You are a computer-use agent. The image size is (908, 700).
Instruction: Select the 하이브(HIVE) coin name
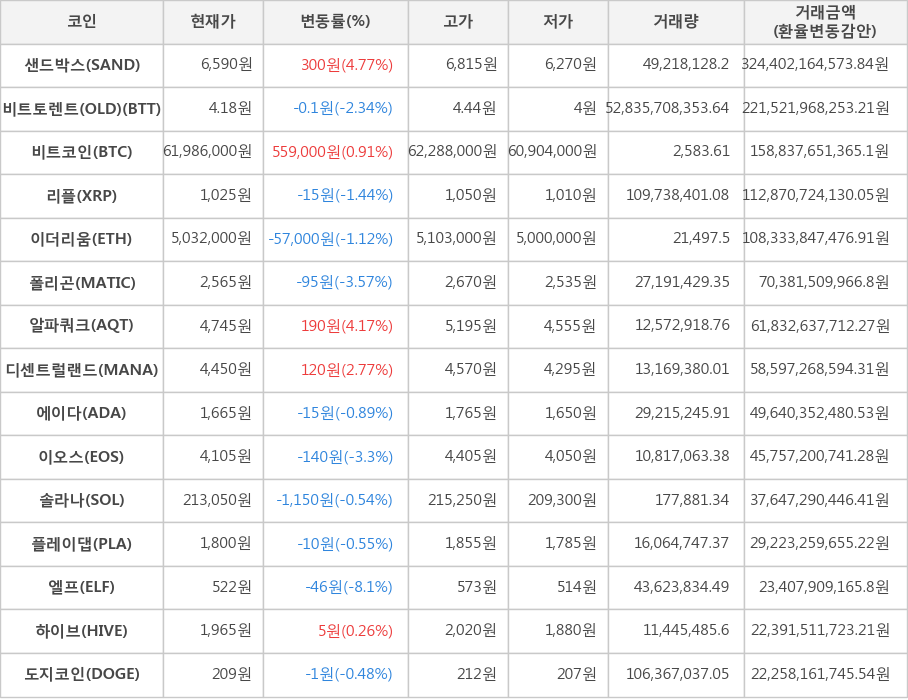(81, 631)
